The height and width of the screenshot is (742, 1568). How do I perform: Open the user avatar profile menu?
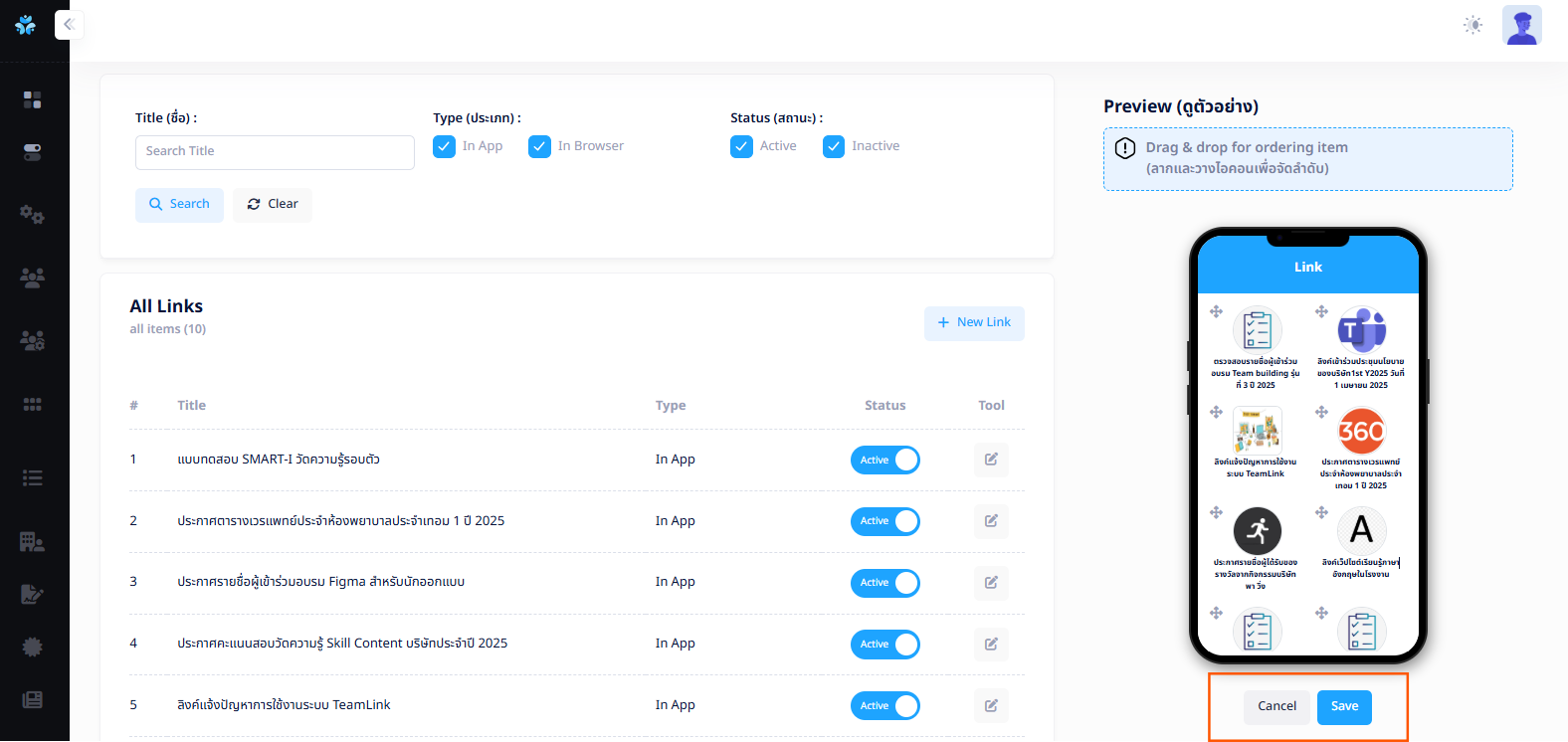[1521, 25]
